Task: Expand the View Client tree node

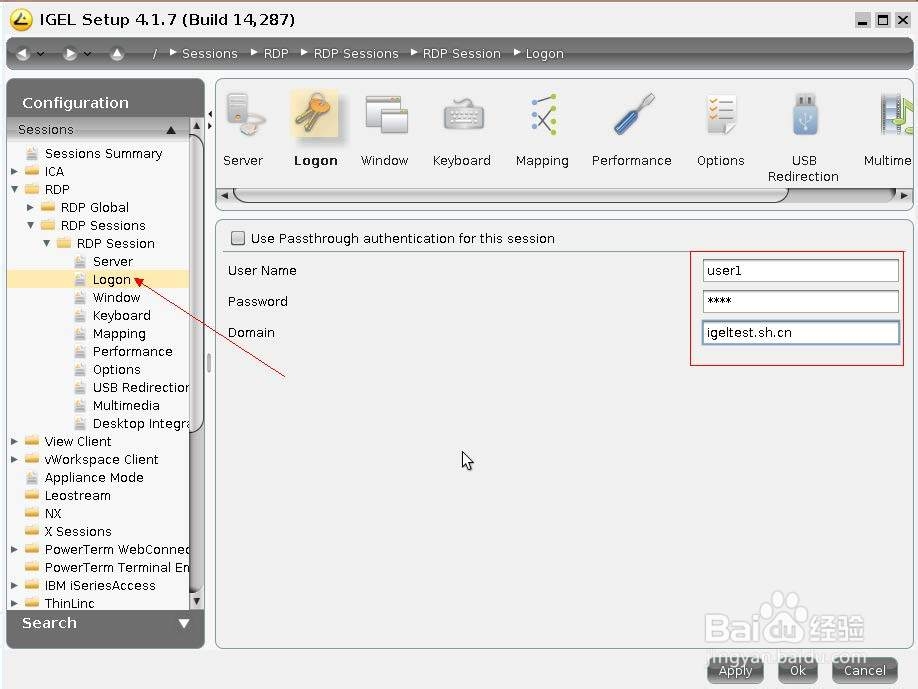Action: tap(15, 441)
